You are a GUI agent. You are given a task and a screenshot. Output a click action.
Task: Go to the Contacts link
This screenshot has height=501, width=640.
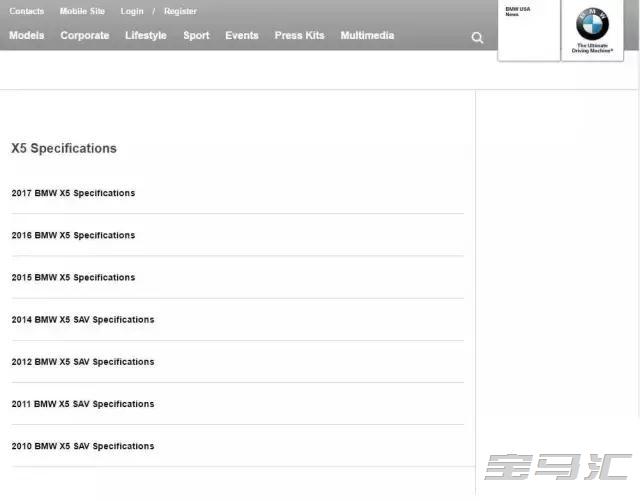[x=27, y=11]
